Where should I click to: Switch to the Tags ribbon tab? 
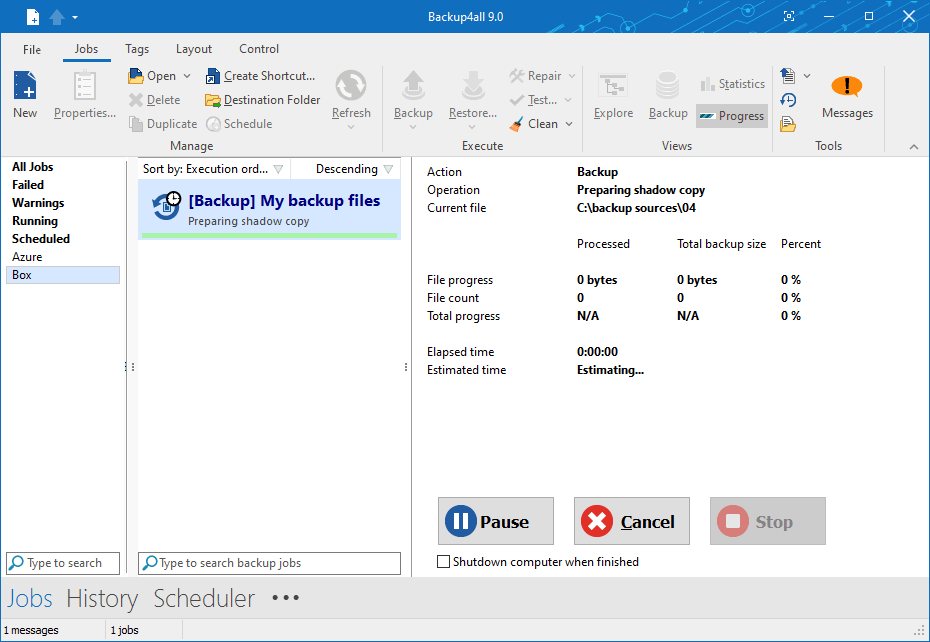tap(137, 49)
